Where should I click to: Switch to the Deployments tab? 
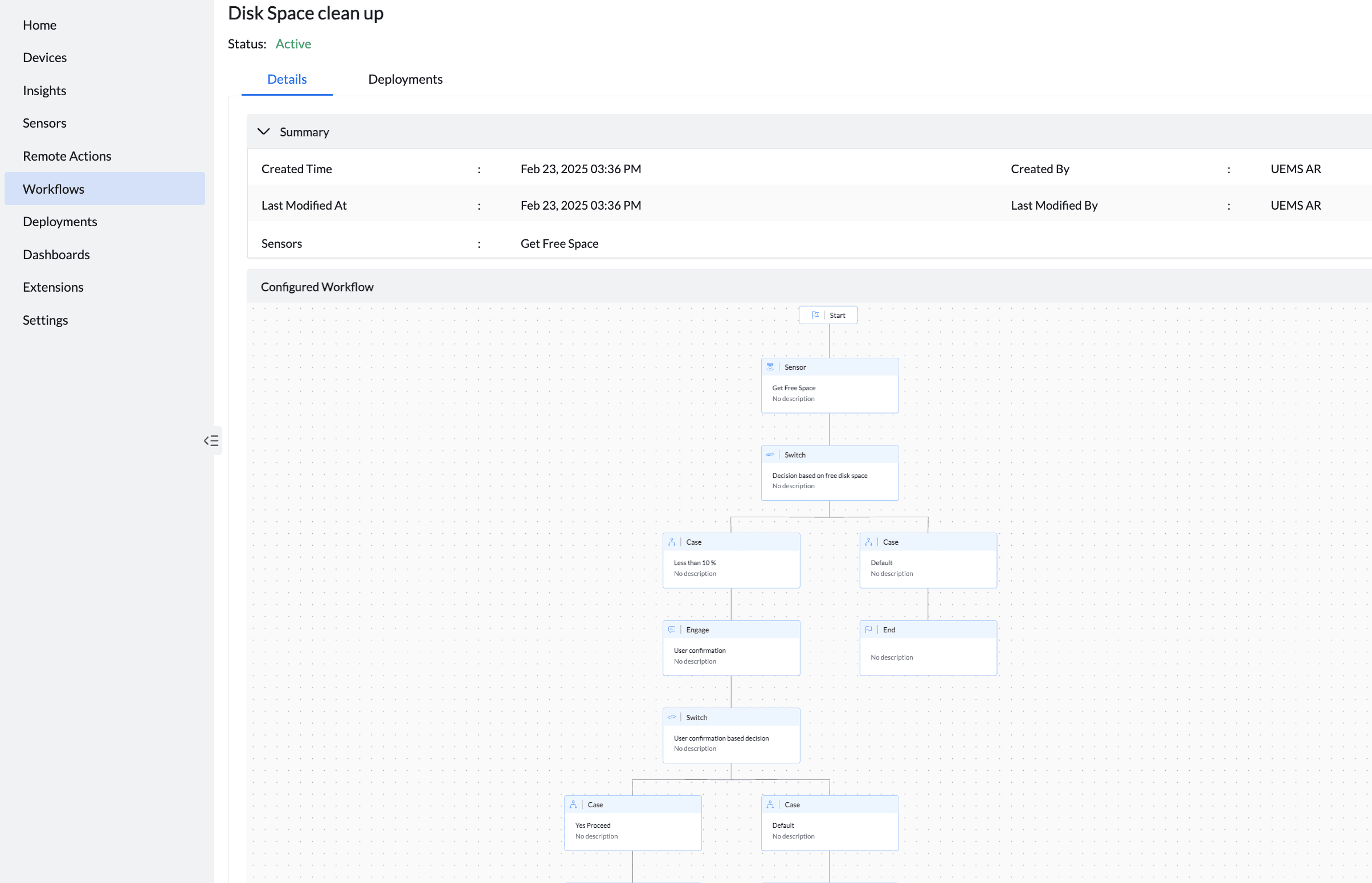tap(405, 79)
